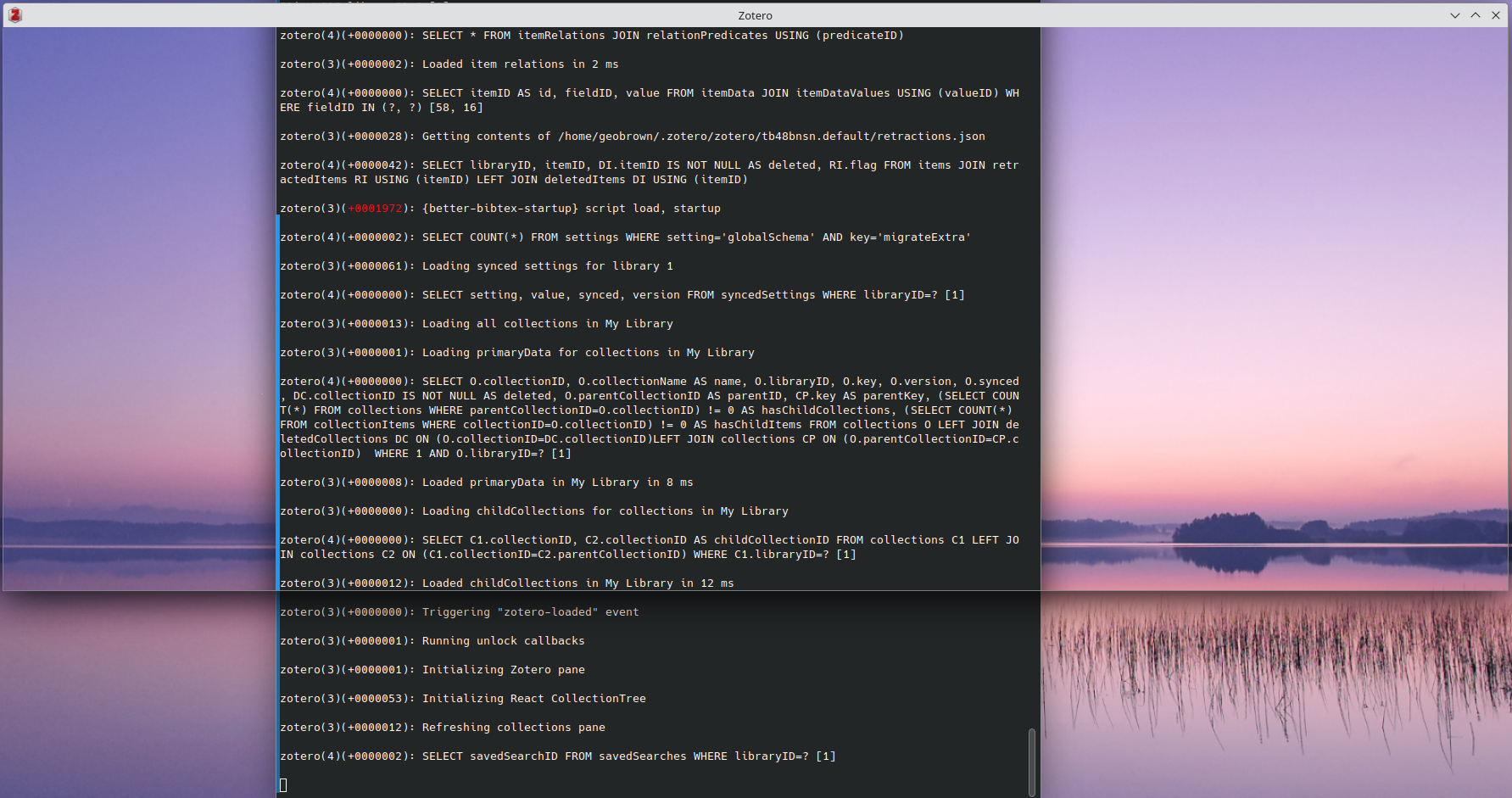
Task: Click "SELECT * FROM itemRelations JOIN" query
Action: click(x=592, y=36)
